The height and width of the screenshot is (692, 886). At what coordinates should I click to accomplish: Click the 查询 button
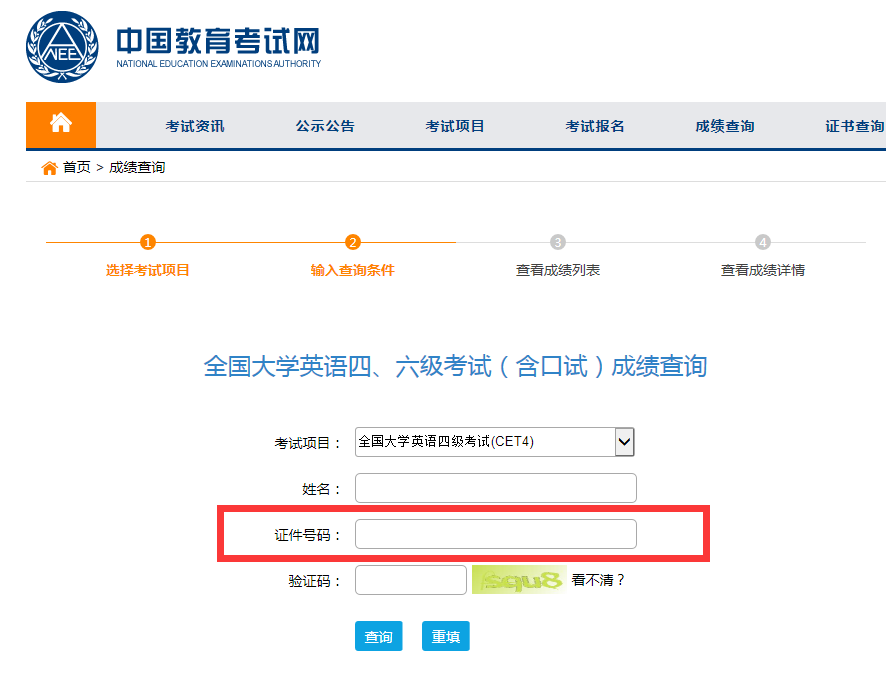pyautogui.click(x=379, y=636)
